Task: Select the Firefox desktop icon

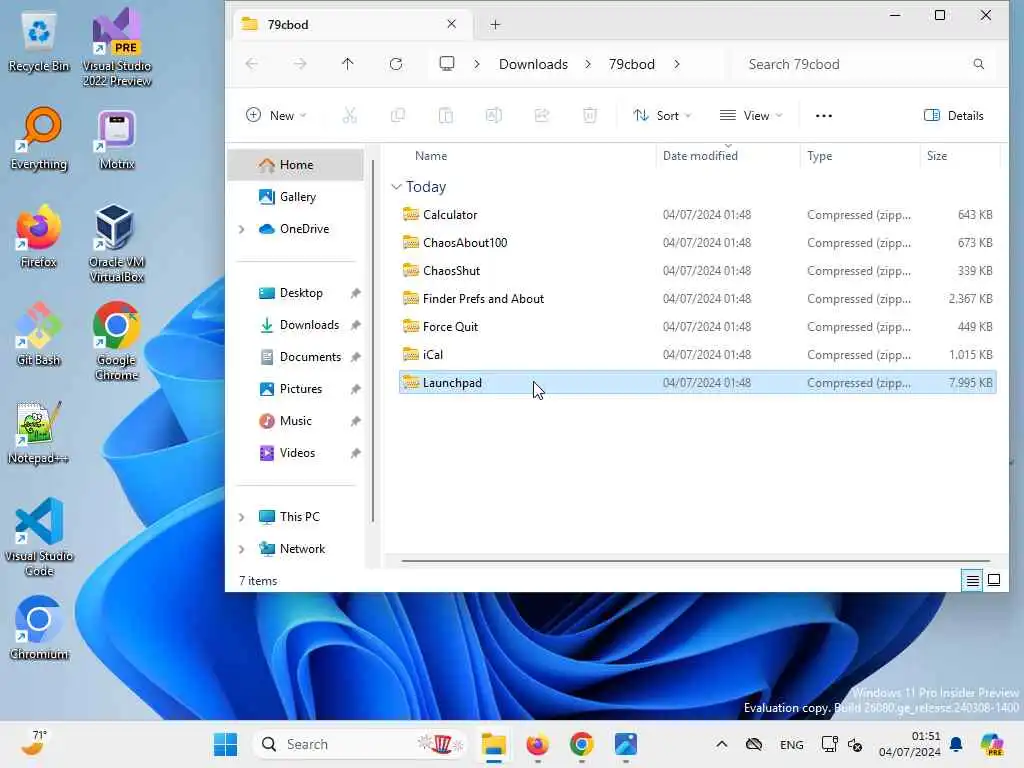Action: click(39, 236)
